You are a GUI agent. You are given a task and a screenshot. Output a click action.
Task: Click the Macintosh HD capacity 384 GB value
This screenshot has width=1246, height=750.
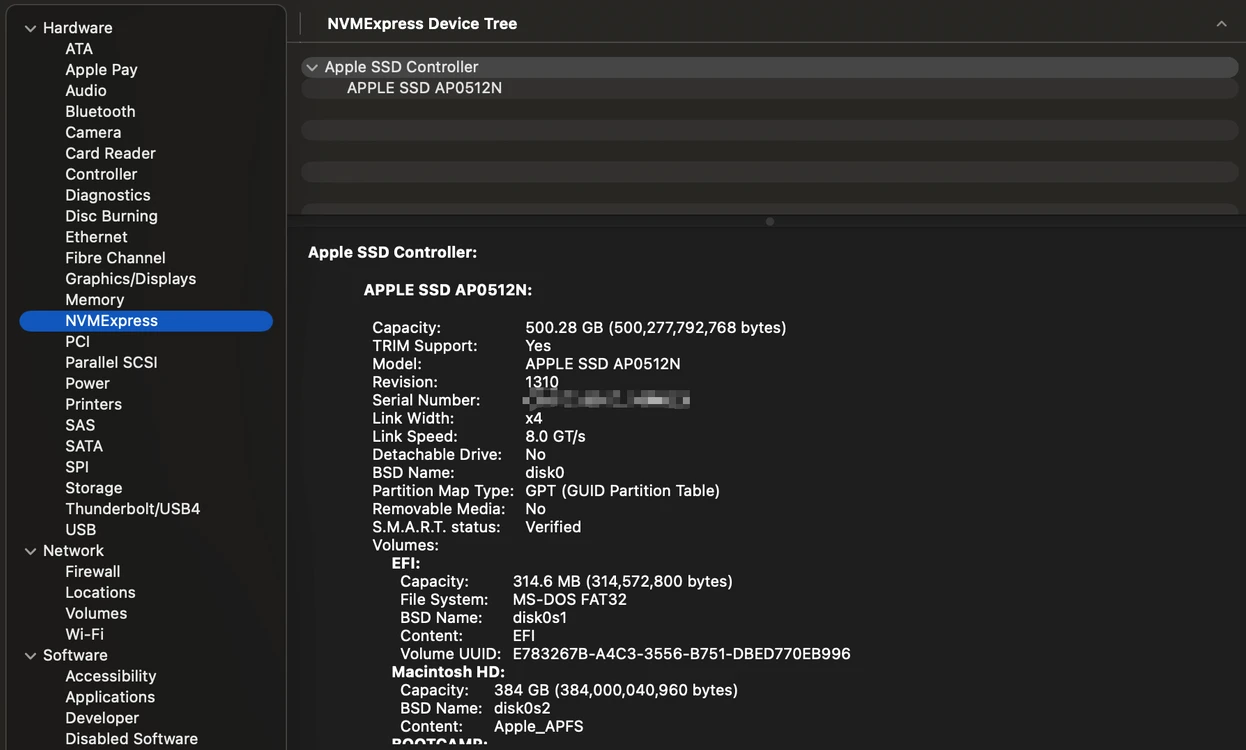616,691
